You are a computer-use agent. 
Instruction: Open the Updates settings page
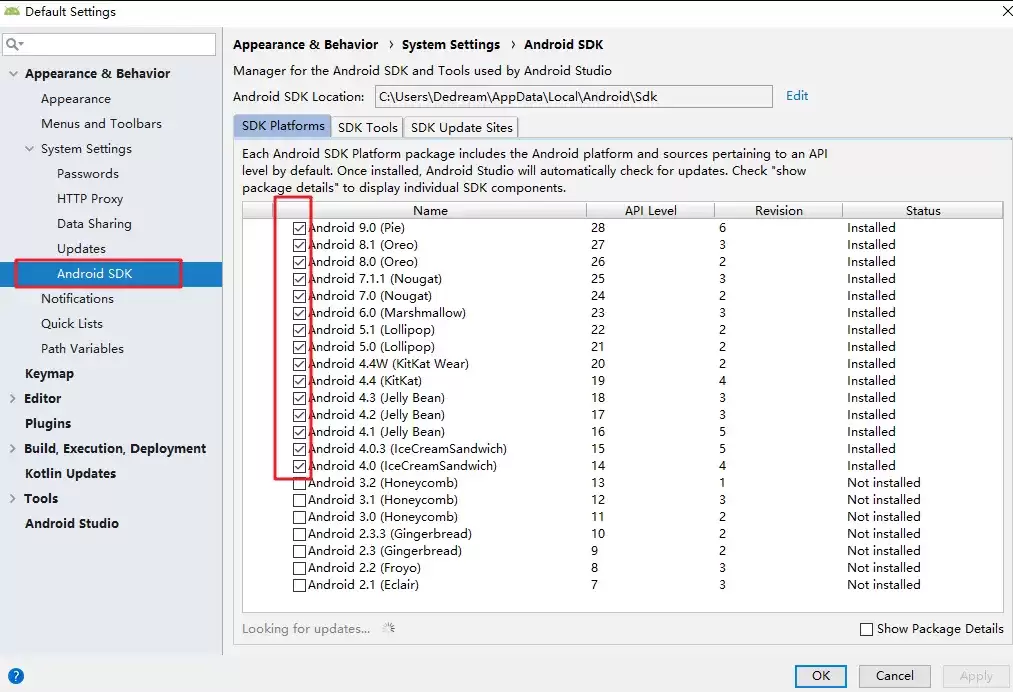81,249
